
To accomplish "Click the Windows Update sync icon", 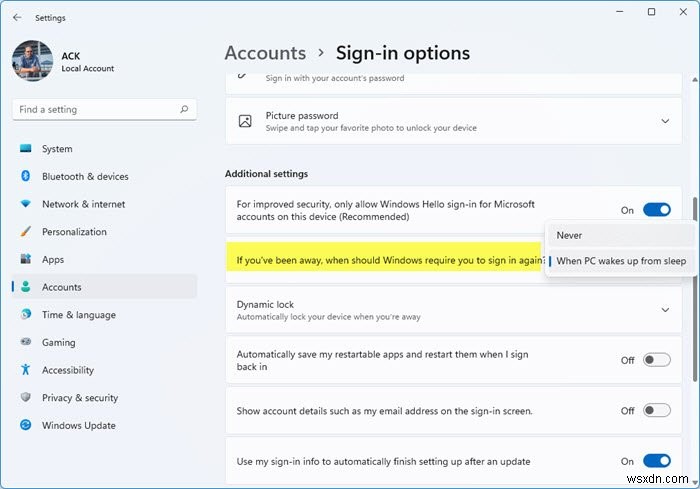I will [25, 425].
